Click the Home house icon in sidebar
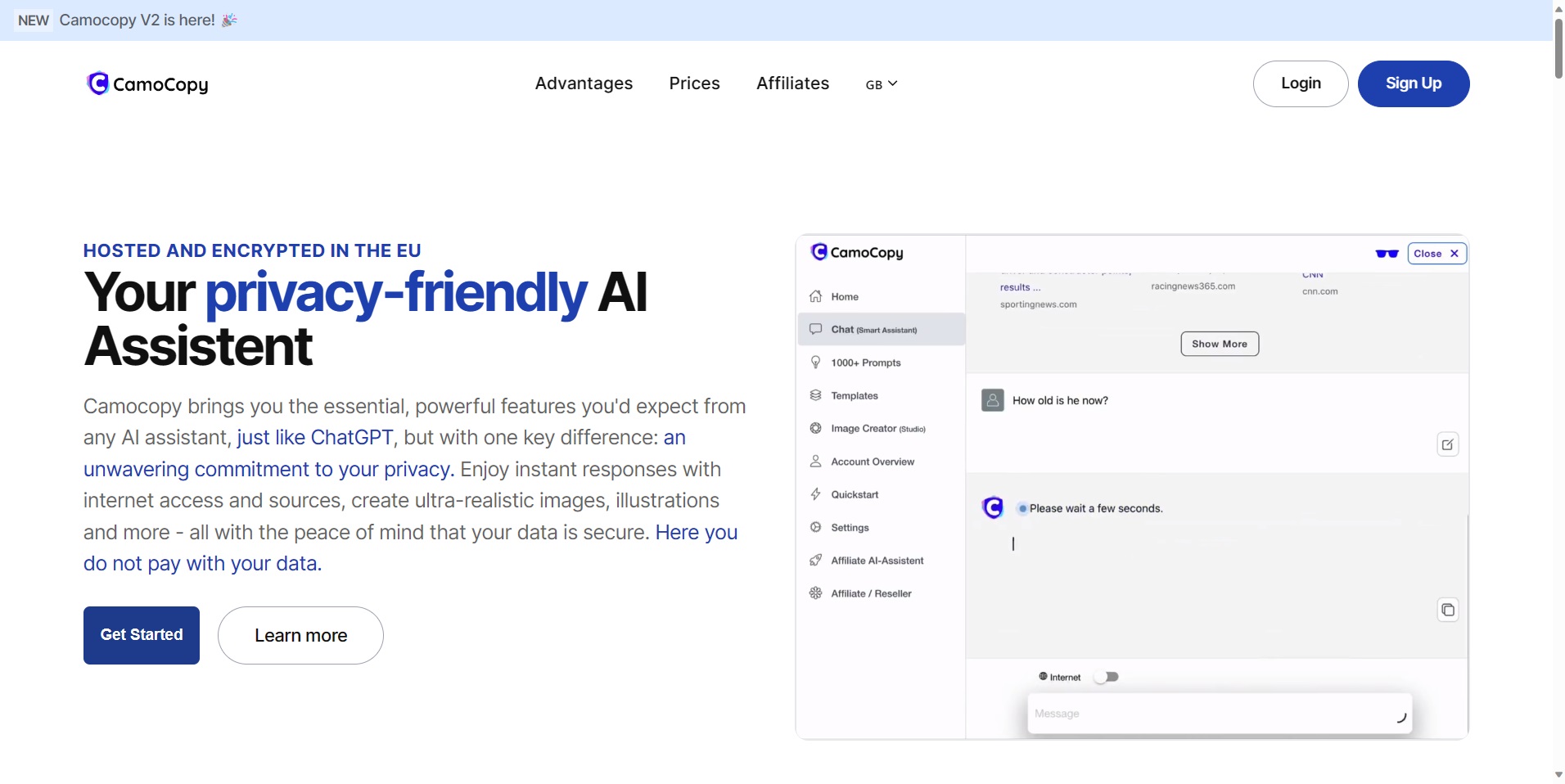This screenshot has width=1565, height=784. tap(815, 296)
